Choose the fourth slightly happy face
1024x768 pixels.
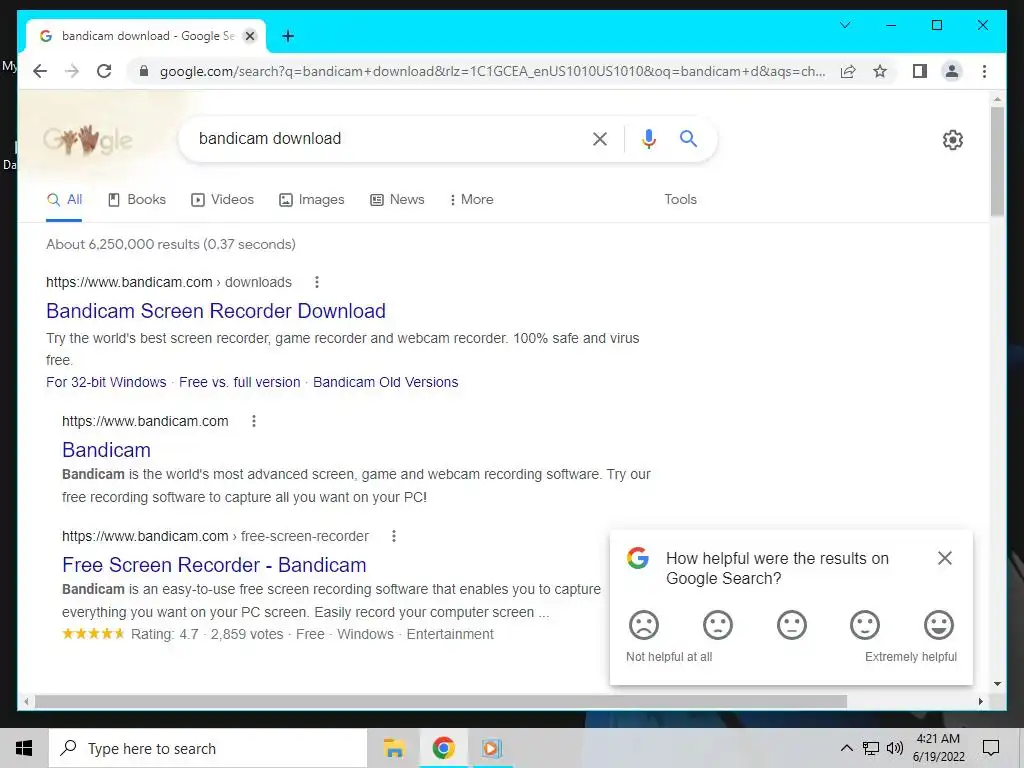(865, 625)
